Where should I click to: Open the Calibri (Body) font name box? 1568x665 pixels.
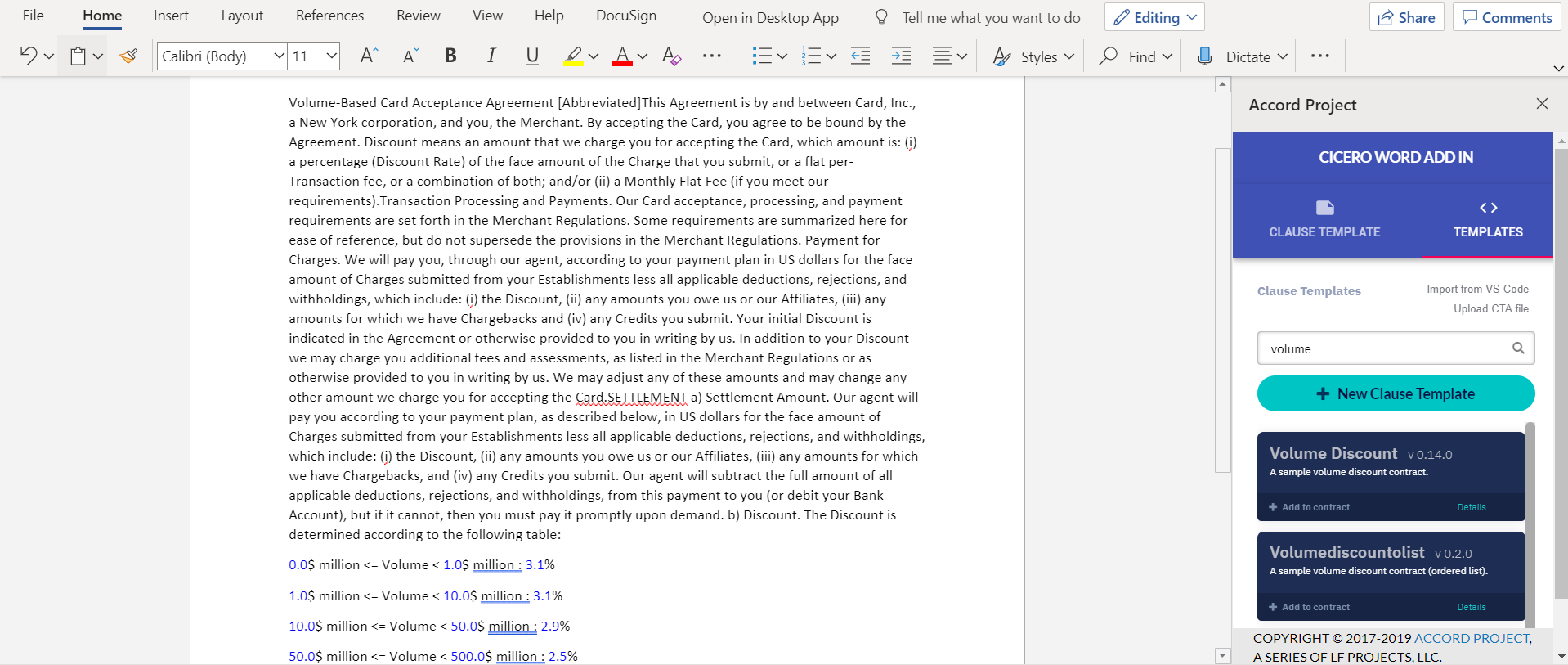point(222,56)
